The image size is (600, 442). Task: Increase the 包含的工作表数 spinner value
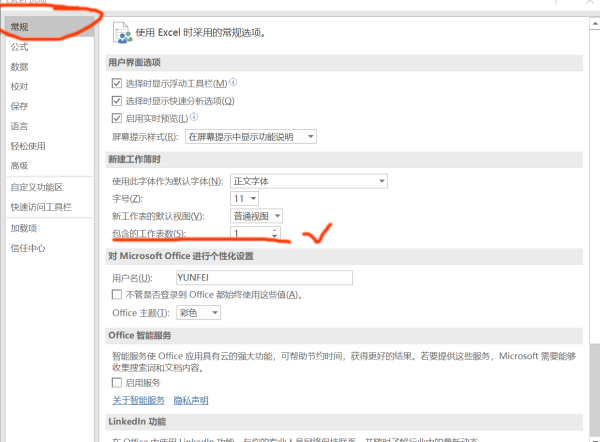[x=274, y=230]
